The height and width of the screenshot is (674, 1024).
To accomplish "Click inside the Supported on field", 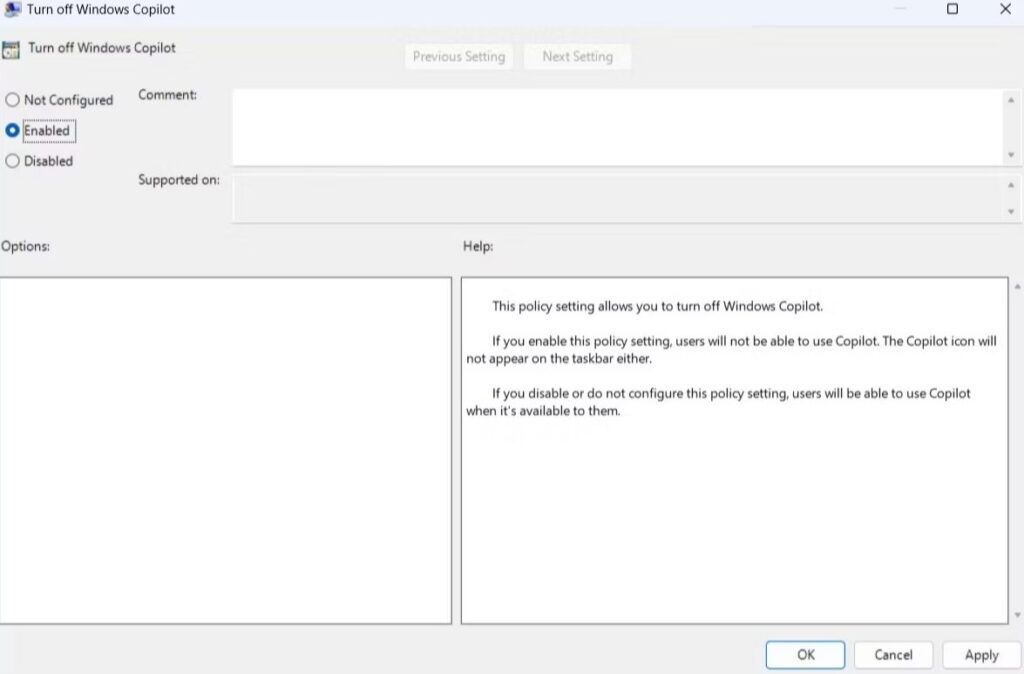I will 615,199.
